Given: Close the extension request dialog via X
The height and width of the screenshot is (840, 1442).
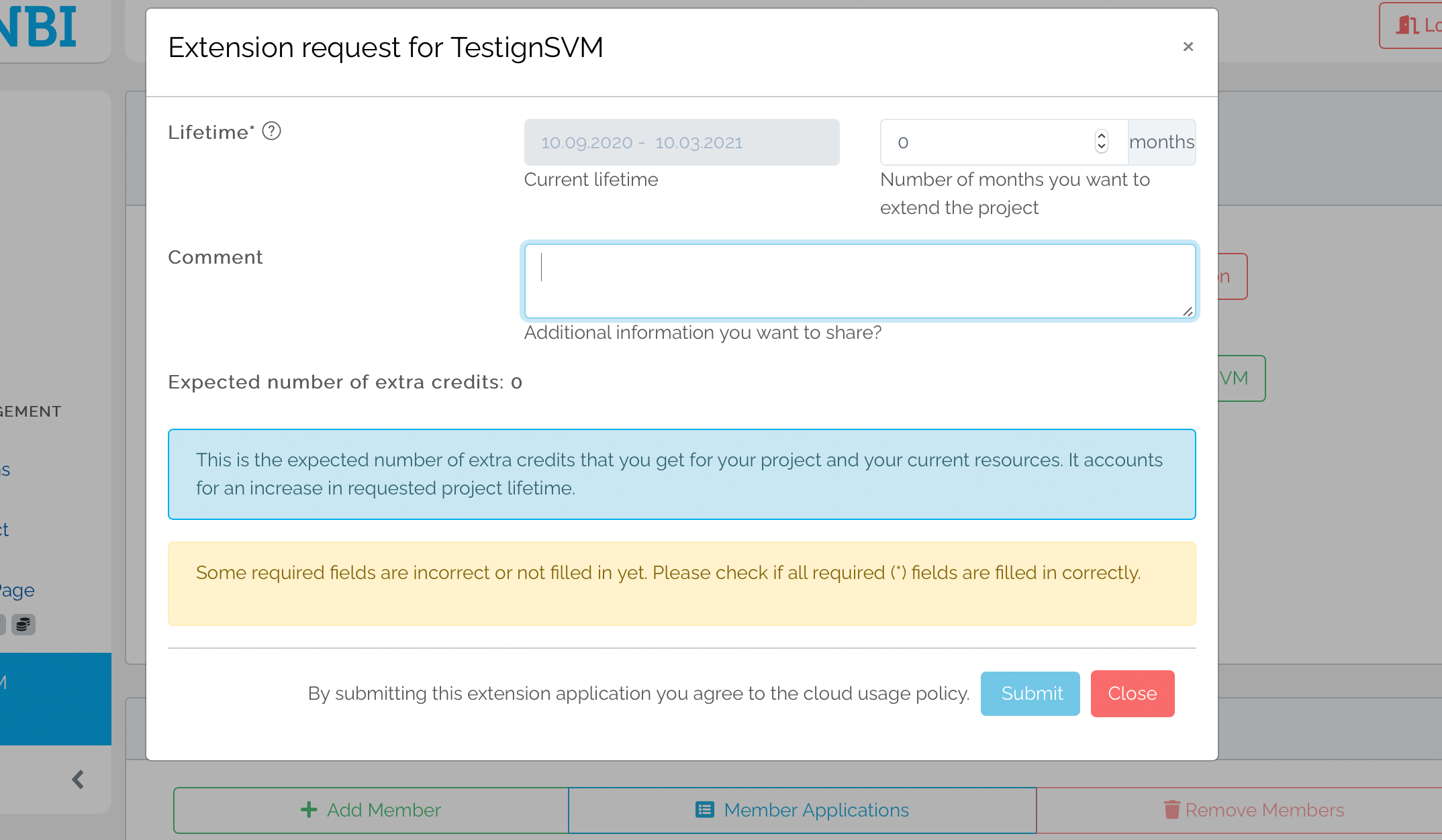Looking at the screenshot, I should click(x=1188, y=47).
